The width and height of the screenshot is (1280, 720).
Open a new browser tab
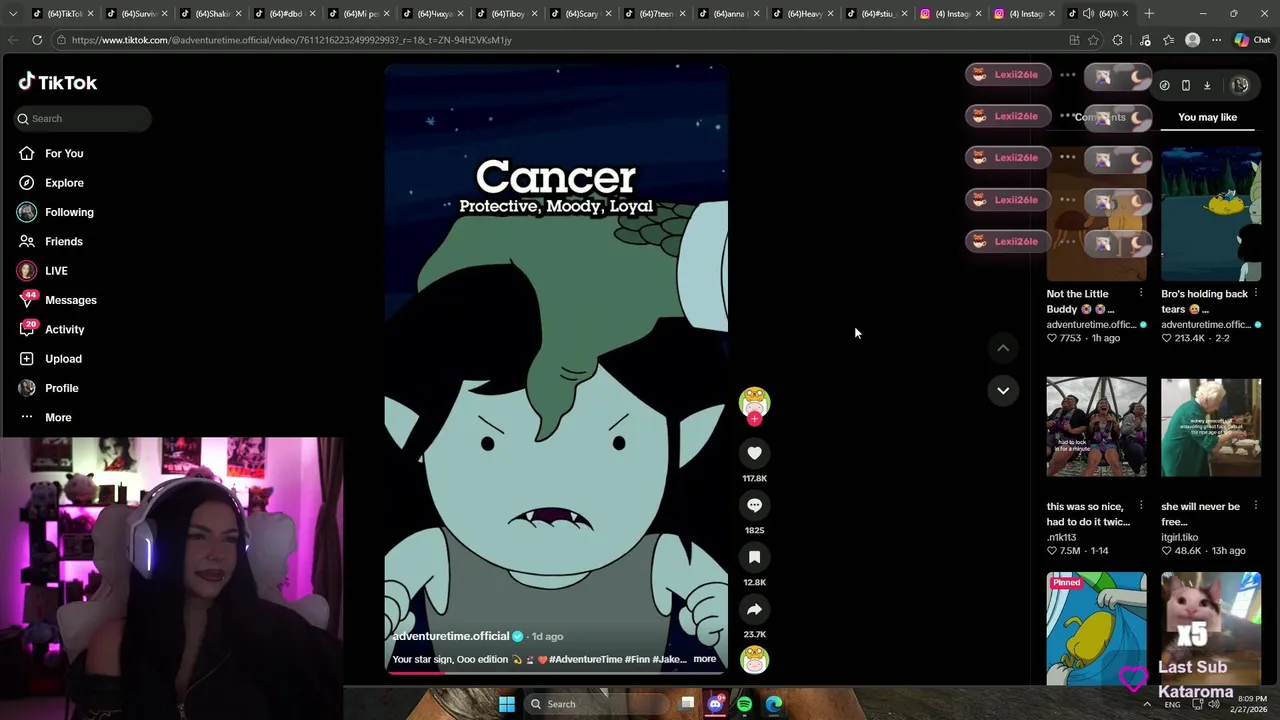(x=1149, y=13)
